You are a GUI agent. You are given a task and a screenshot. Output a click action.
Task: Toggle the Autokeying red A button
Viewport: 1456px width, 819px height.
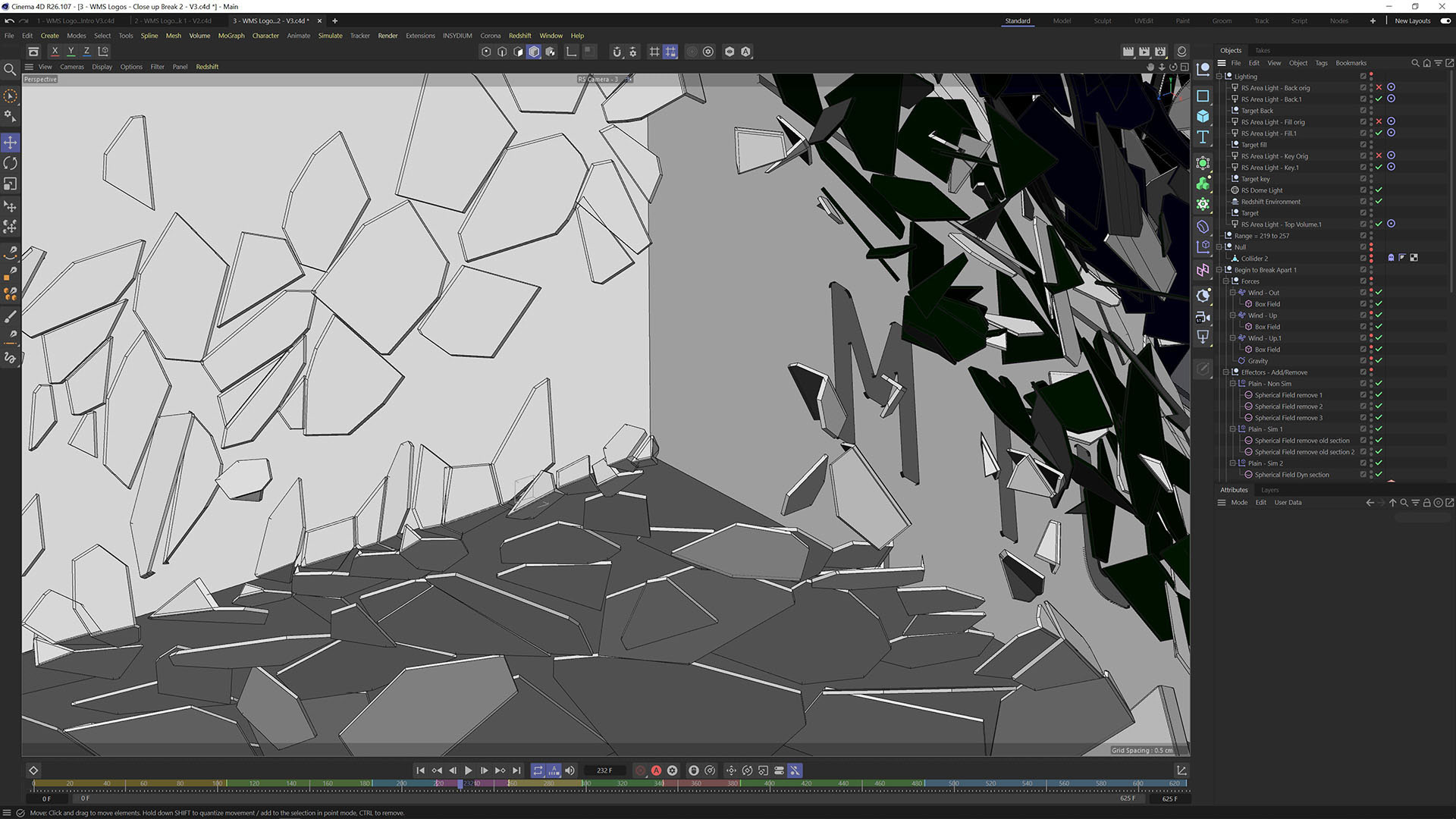click(x=656, y=770)
